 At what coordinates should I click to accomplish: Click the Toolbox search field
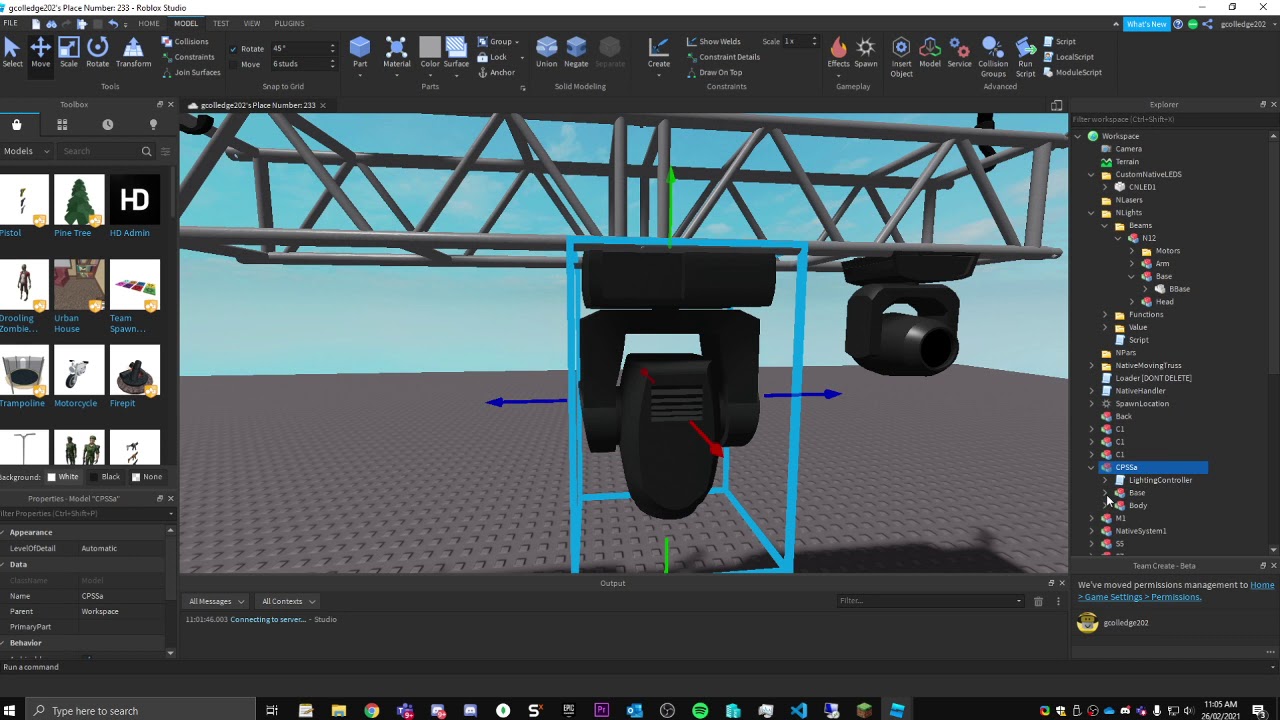click(107, 151)
